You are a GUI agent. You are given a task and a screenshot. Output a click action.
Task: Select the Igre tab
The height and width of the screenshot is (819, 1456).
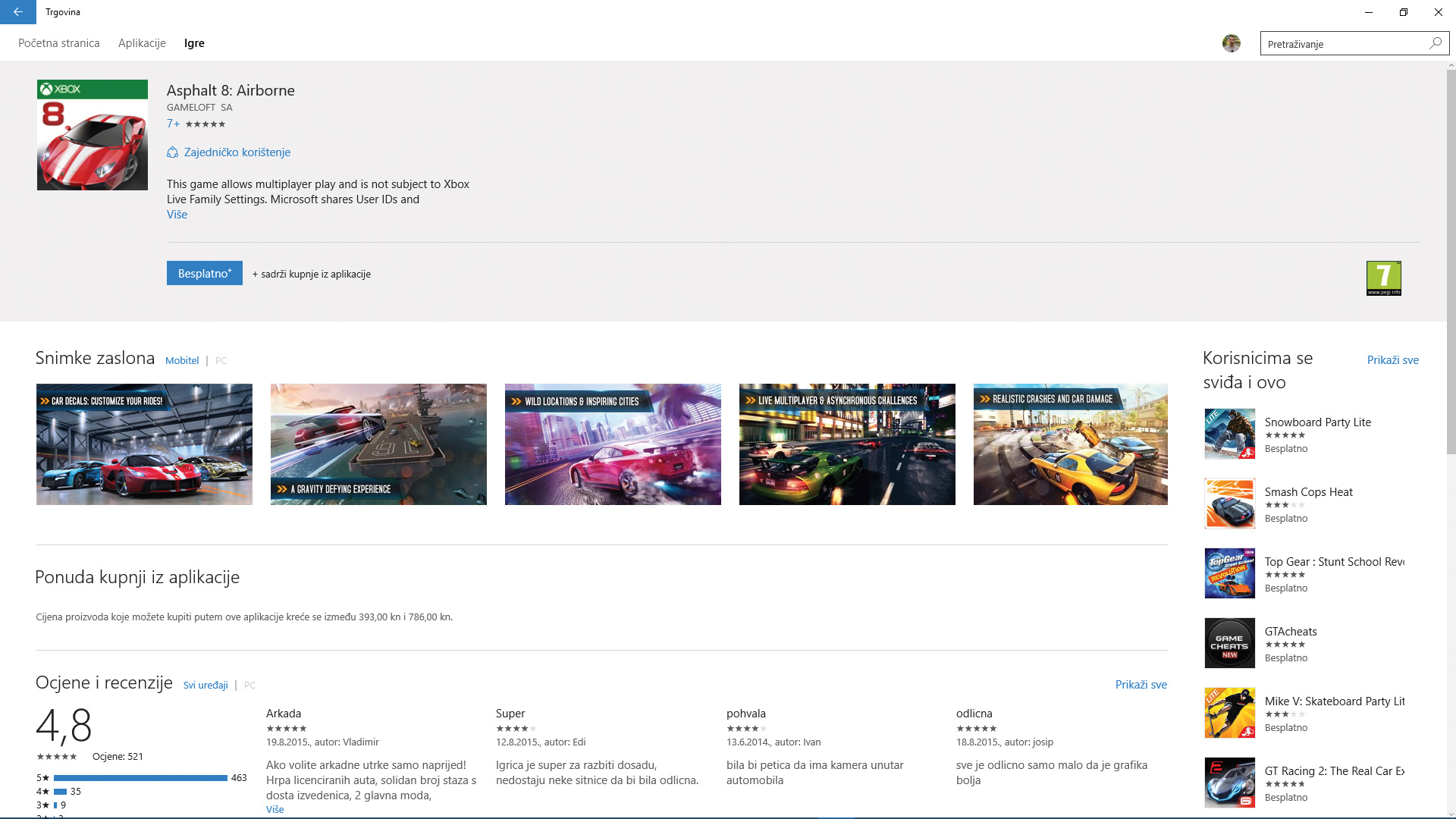pyautogui.click(x=194, y=43)
